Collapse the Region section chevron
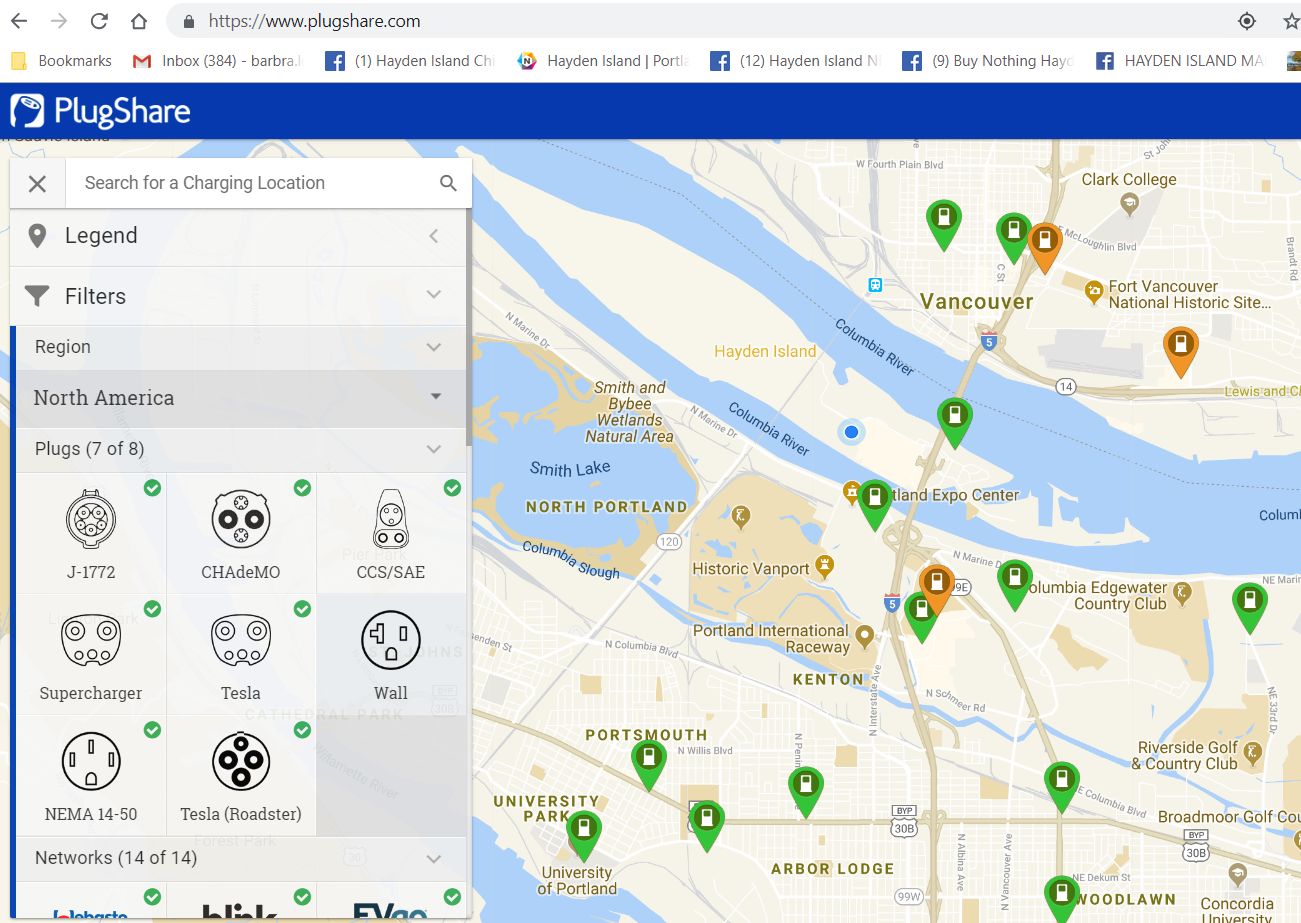Image resolution: width=1301 pixels, height=923 pixels. click(x=434, y=347)
